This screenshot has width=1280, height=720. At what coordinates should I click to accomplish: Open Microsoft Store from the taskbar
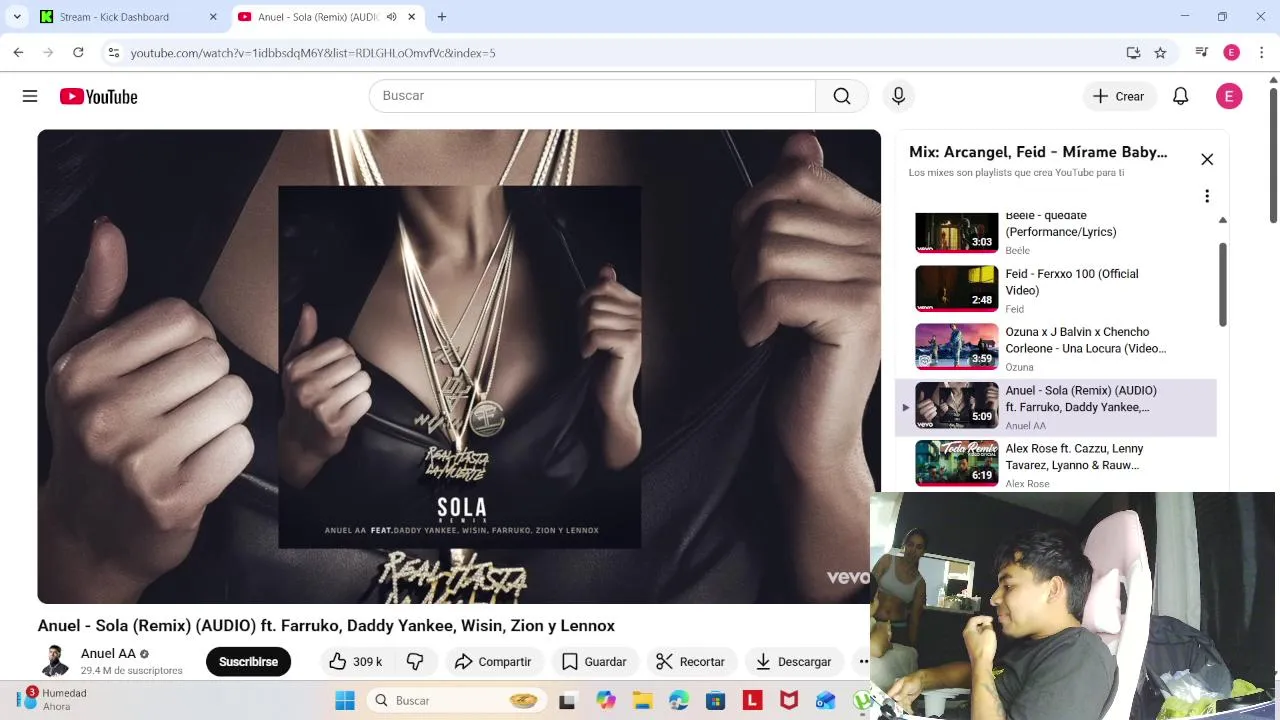(715, 701)
